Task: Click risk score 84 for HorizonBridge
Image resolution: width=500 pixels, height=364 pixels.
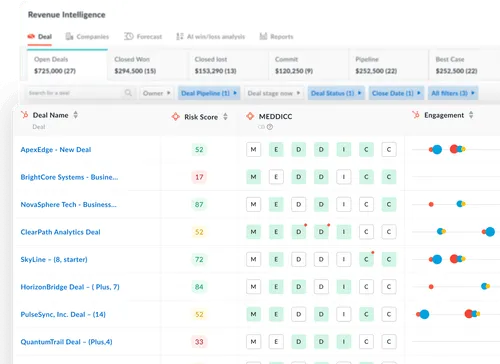Action: [x=199, y=287]
